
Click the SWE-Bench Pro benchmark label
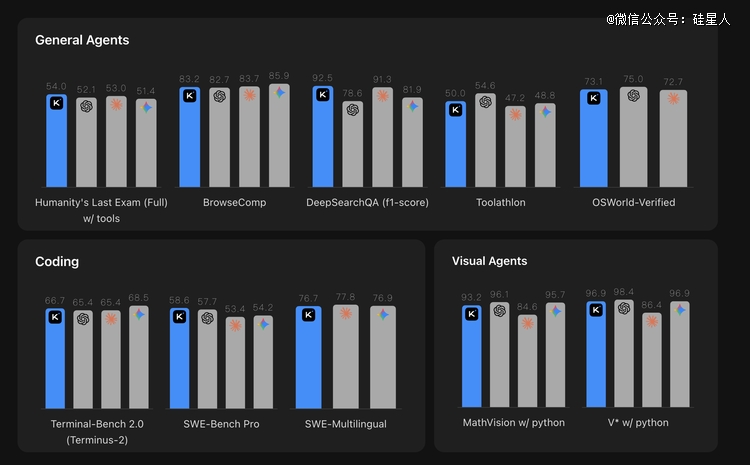221,424
